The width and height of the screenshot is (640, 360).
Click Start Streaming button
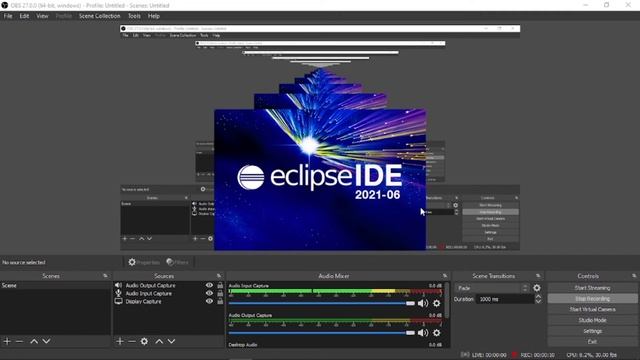click(x=592, y=288)
